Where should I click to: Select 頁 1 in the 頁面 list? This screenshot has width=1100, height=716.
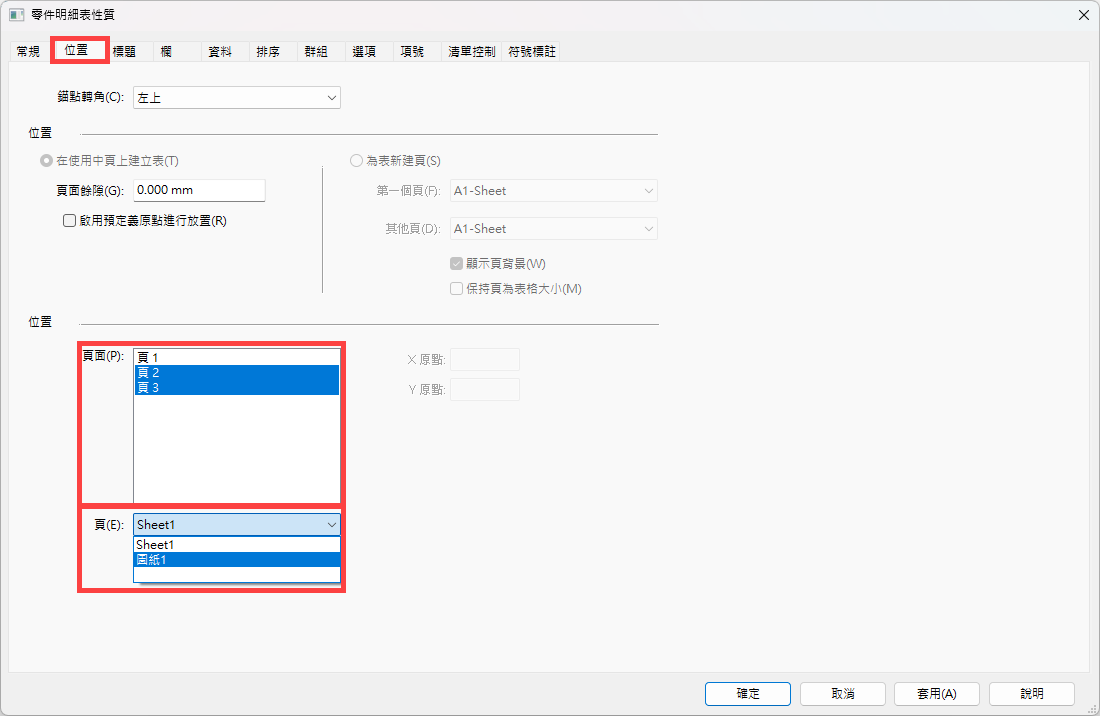[x=236, y=358]
